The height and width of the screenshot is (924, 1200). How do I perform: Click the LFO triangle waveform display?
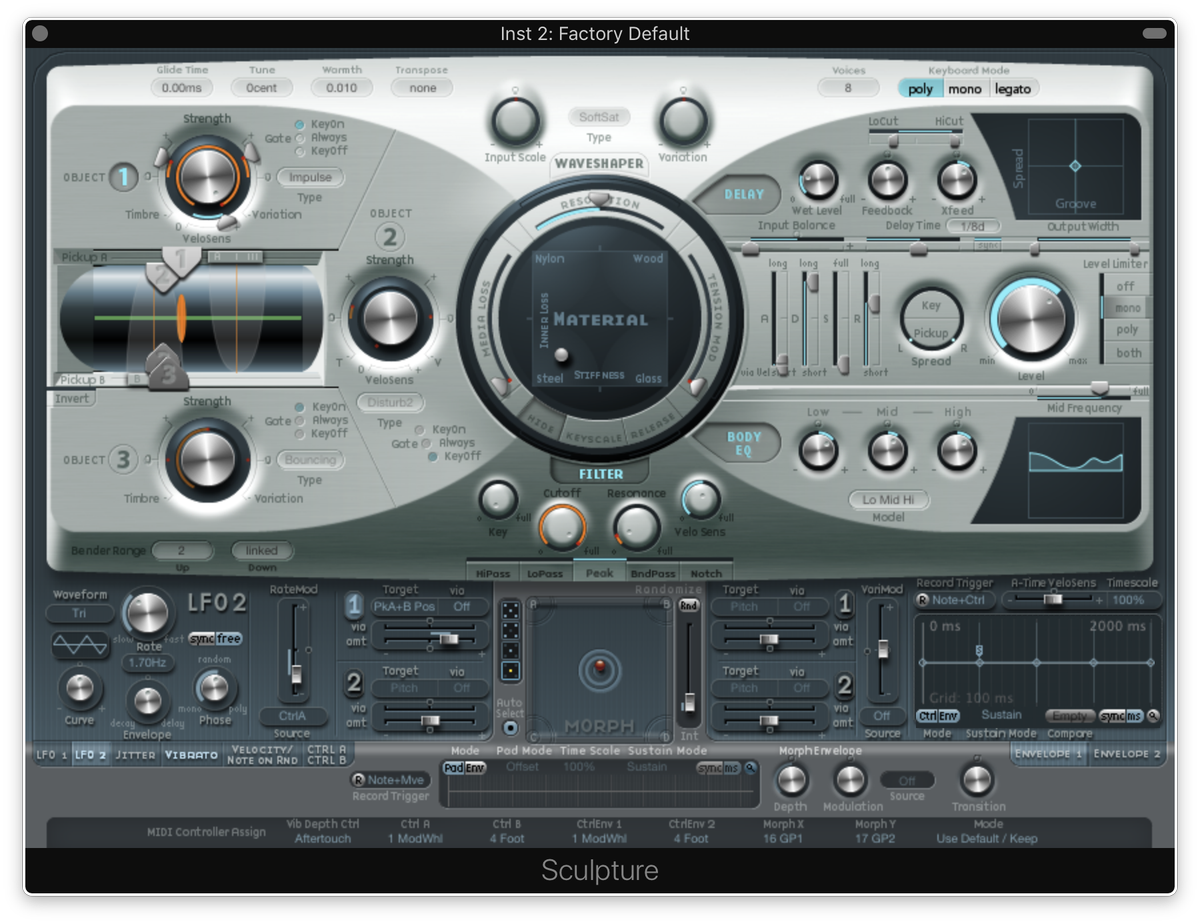(x=80, y=645)
